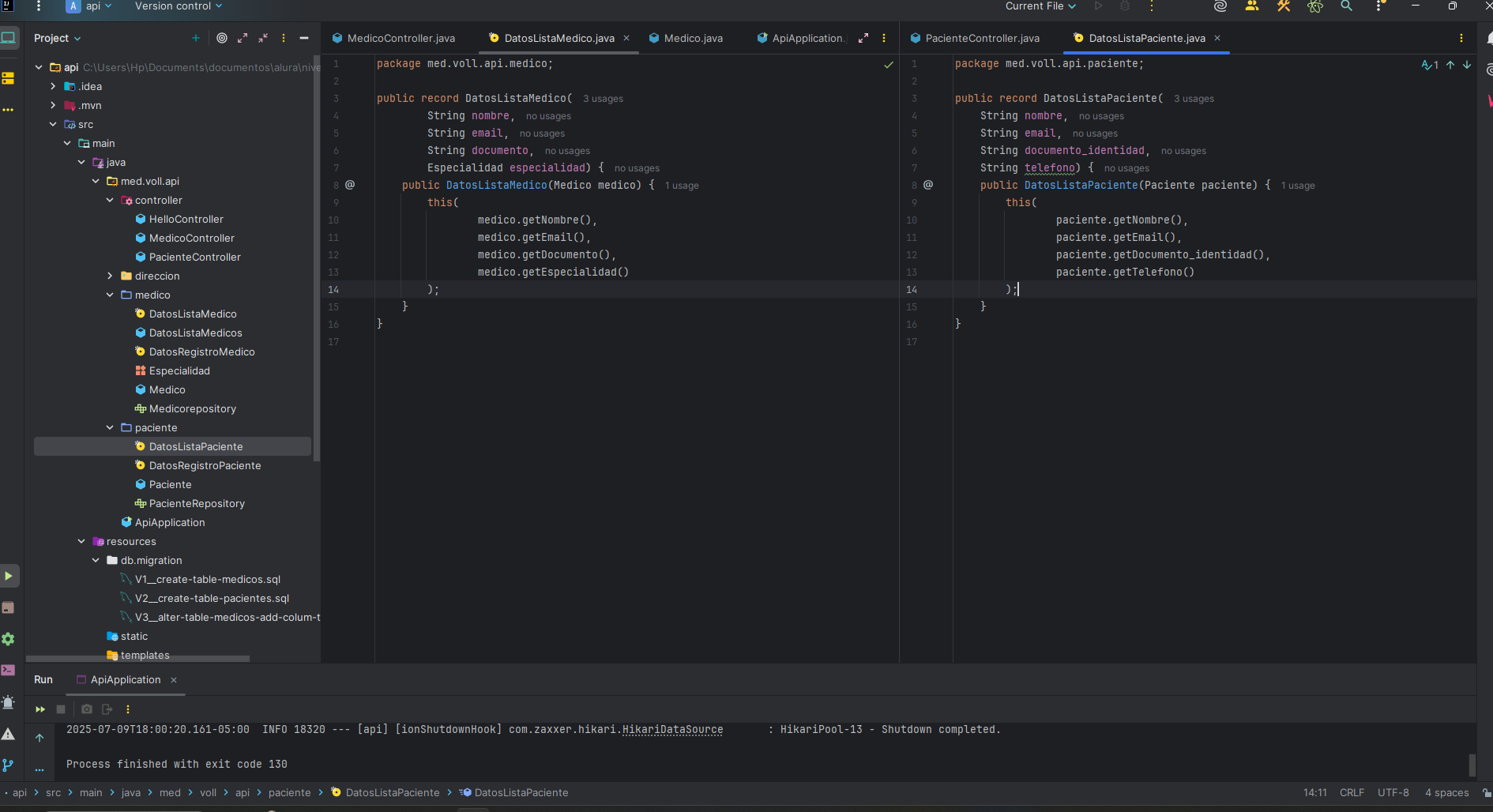Open AI Assistant spiral icon
The width and height of the screenshot is (1493, 812).
pyautogui.click(x=1220, y=6)
